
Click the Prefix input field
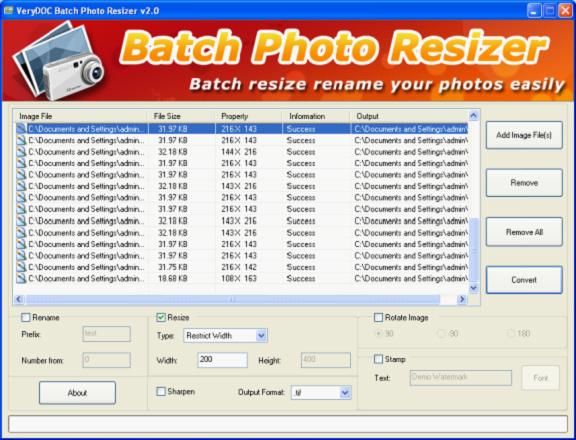pos(107,334)
